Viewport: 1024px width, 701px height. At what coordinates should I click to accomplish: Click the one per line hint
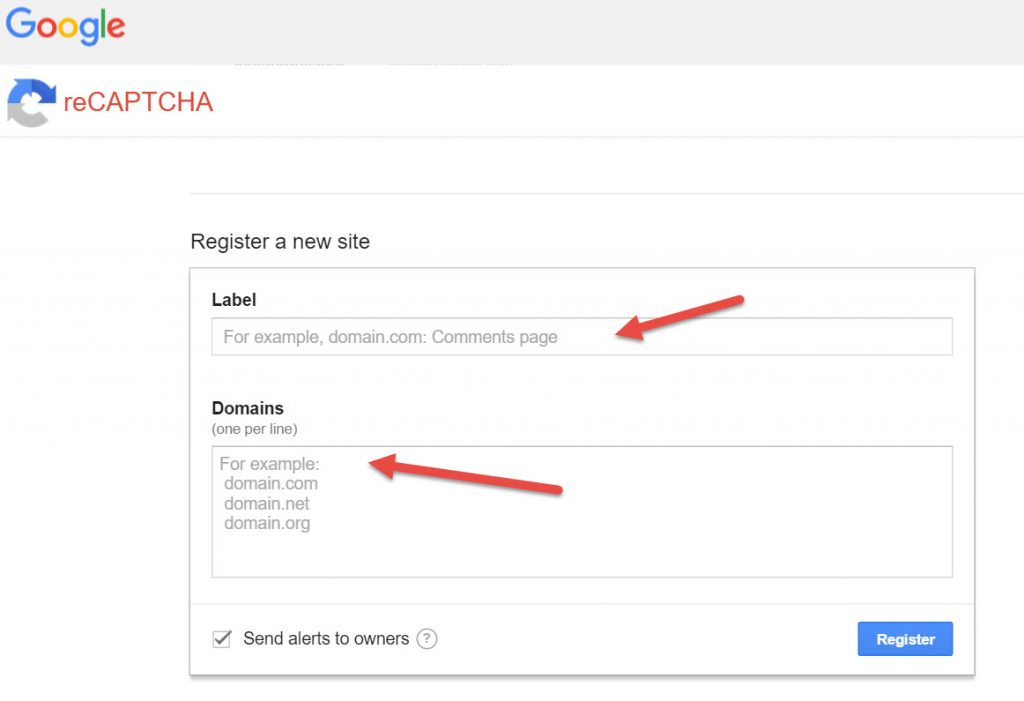[x=255, y=429]
